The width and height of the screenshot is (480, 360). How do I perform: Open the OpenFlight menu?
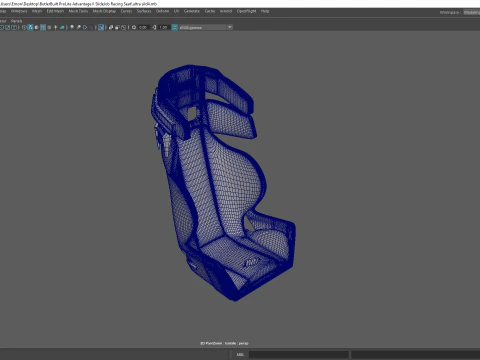click(246, 11)
